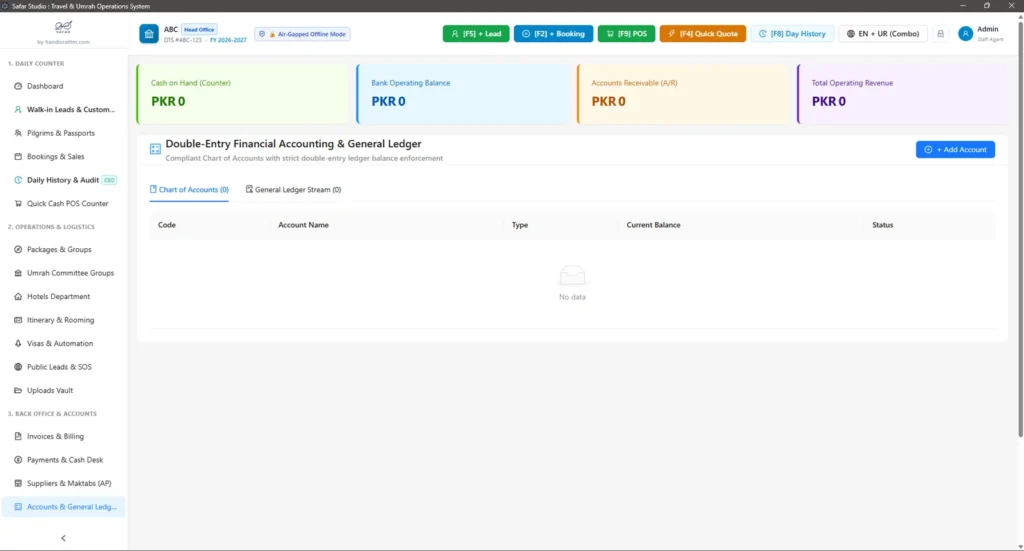This screenshot has height=551, width=1024.
Task: Click the Admin user avatar
Action: [965, 34]
